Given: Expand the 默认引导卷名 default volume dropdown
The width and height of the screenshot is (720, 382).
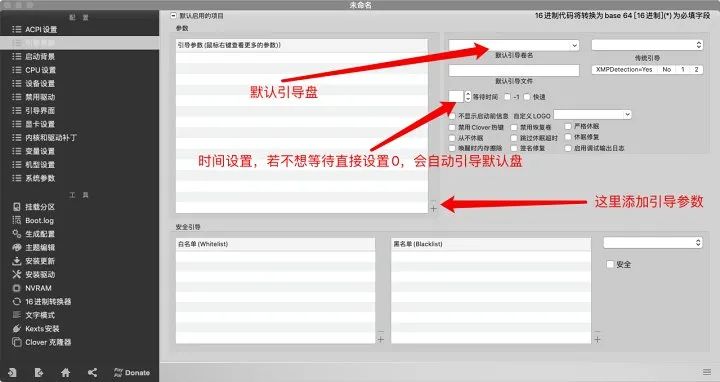Looking at the screenshot, I should pos(514,45).
